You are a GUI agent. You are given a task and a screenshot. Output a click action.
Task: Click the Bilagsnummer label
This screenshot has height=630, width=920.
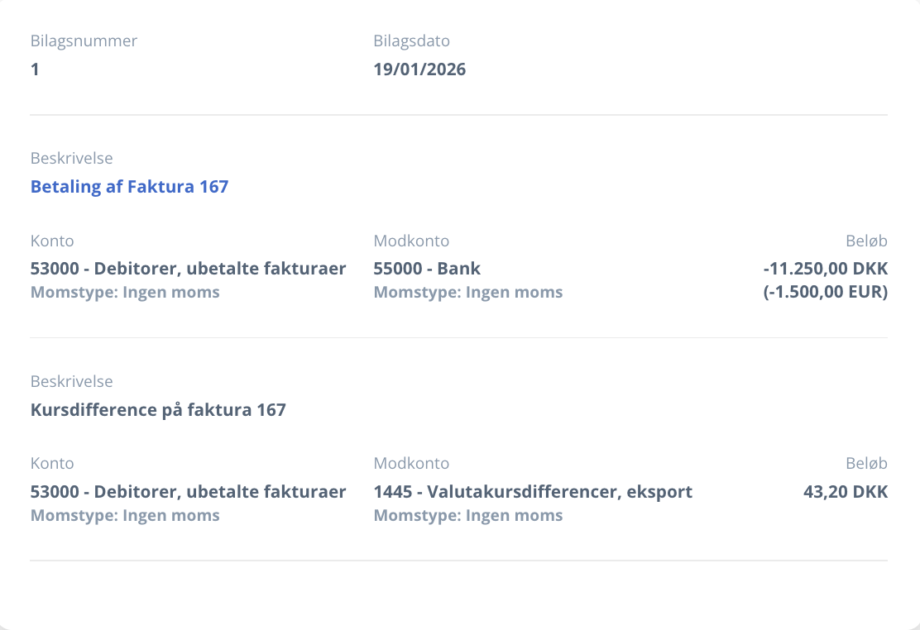tap(83, 42)
